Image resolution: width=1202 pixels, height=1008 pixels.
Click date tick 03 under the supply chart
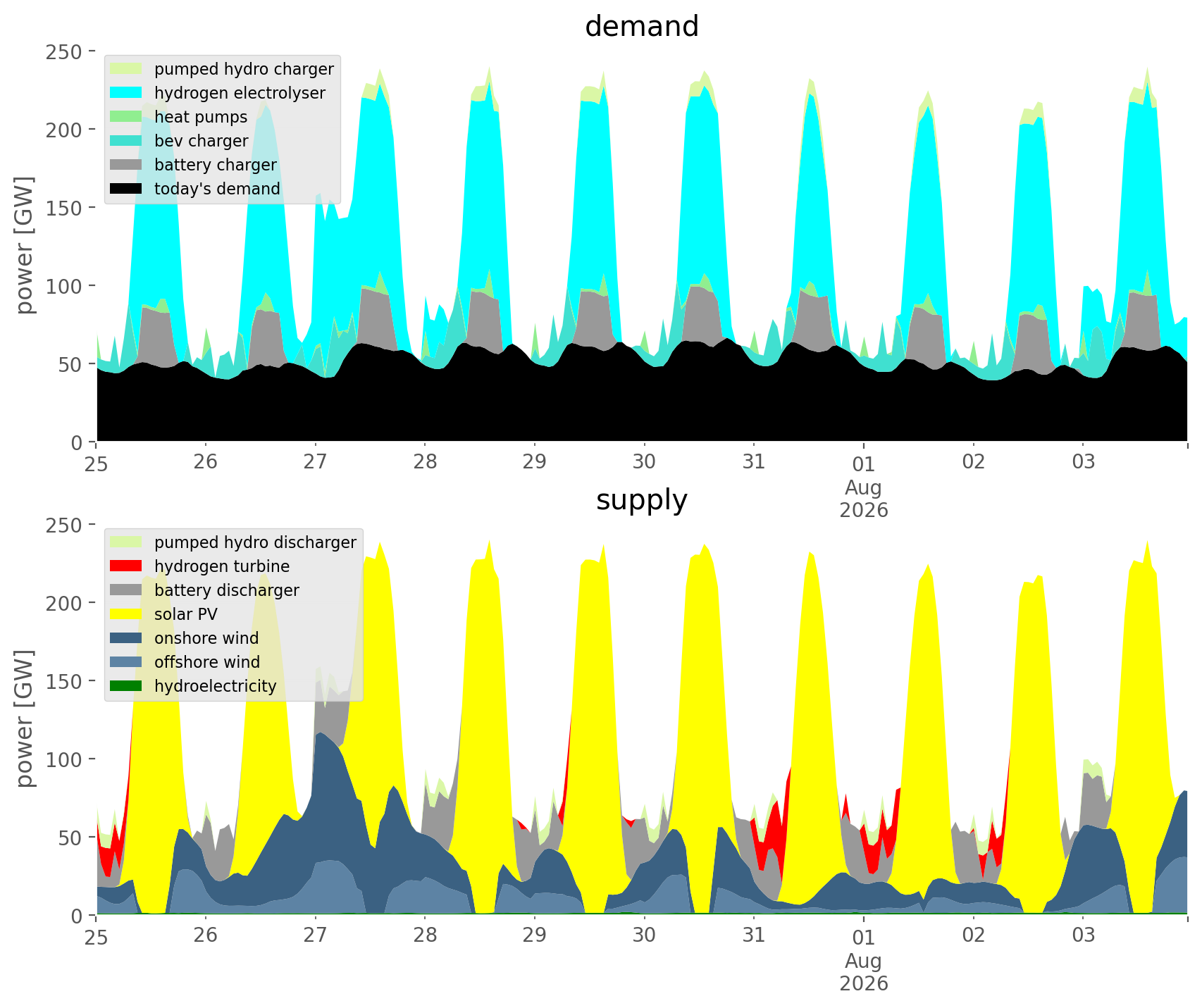[1083, 935]
